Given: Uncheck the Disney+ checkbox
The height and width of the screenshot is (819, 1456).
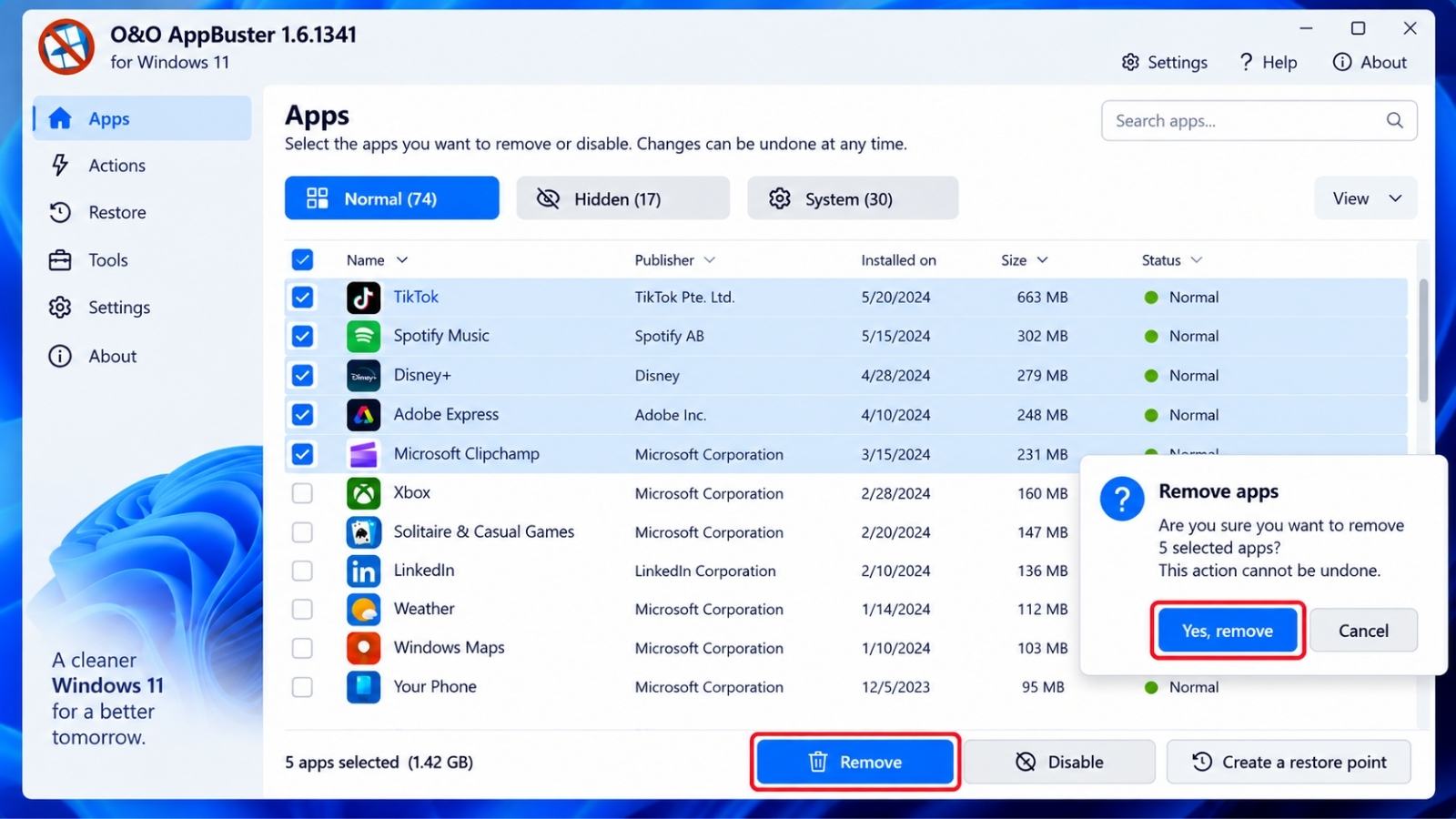Looking at the screenshot, I should (x=302, y=376).
